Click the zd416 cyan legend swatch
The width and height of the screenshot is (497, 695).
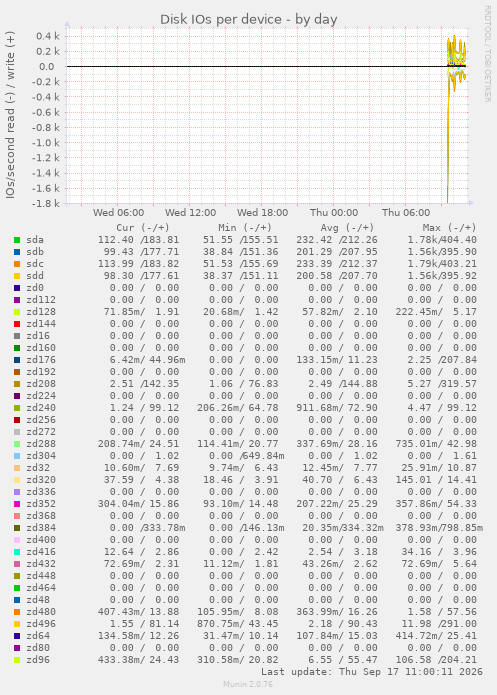pyautogui.click(x=17, y=552)
